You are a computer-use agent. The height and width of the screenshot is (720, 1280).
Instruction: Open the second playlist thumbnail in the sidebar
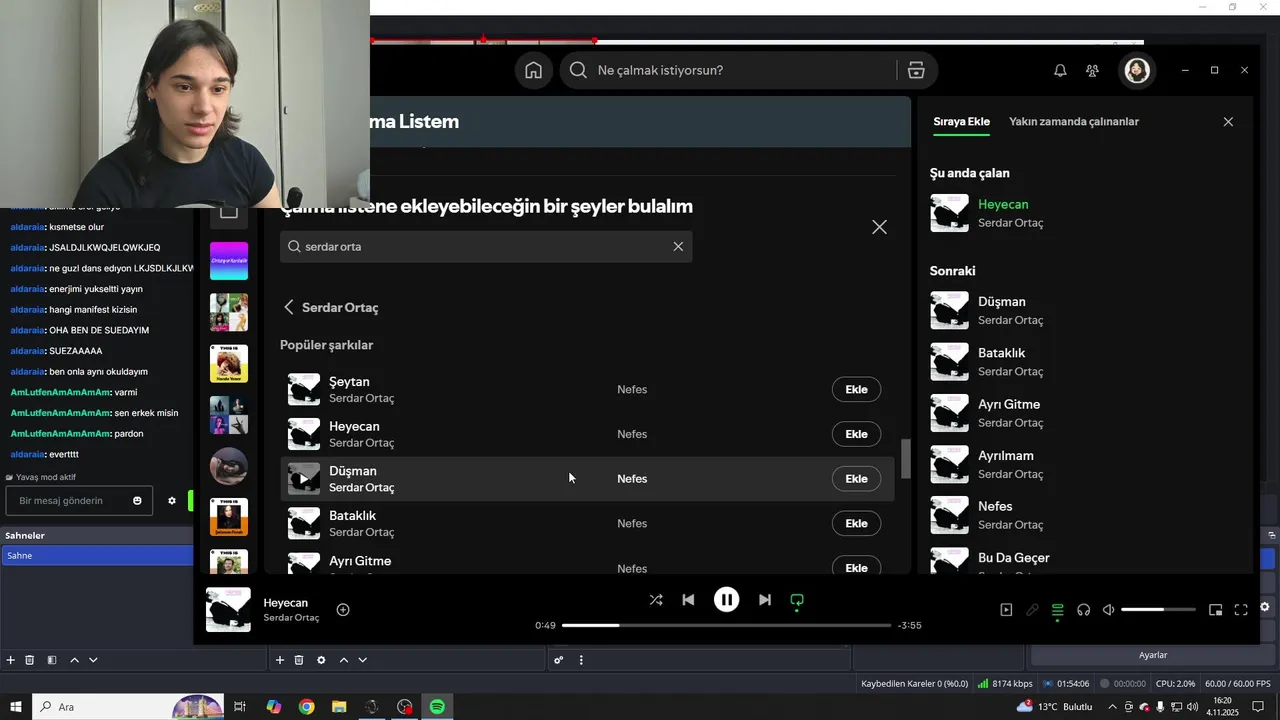(x=229, y=313)
